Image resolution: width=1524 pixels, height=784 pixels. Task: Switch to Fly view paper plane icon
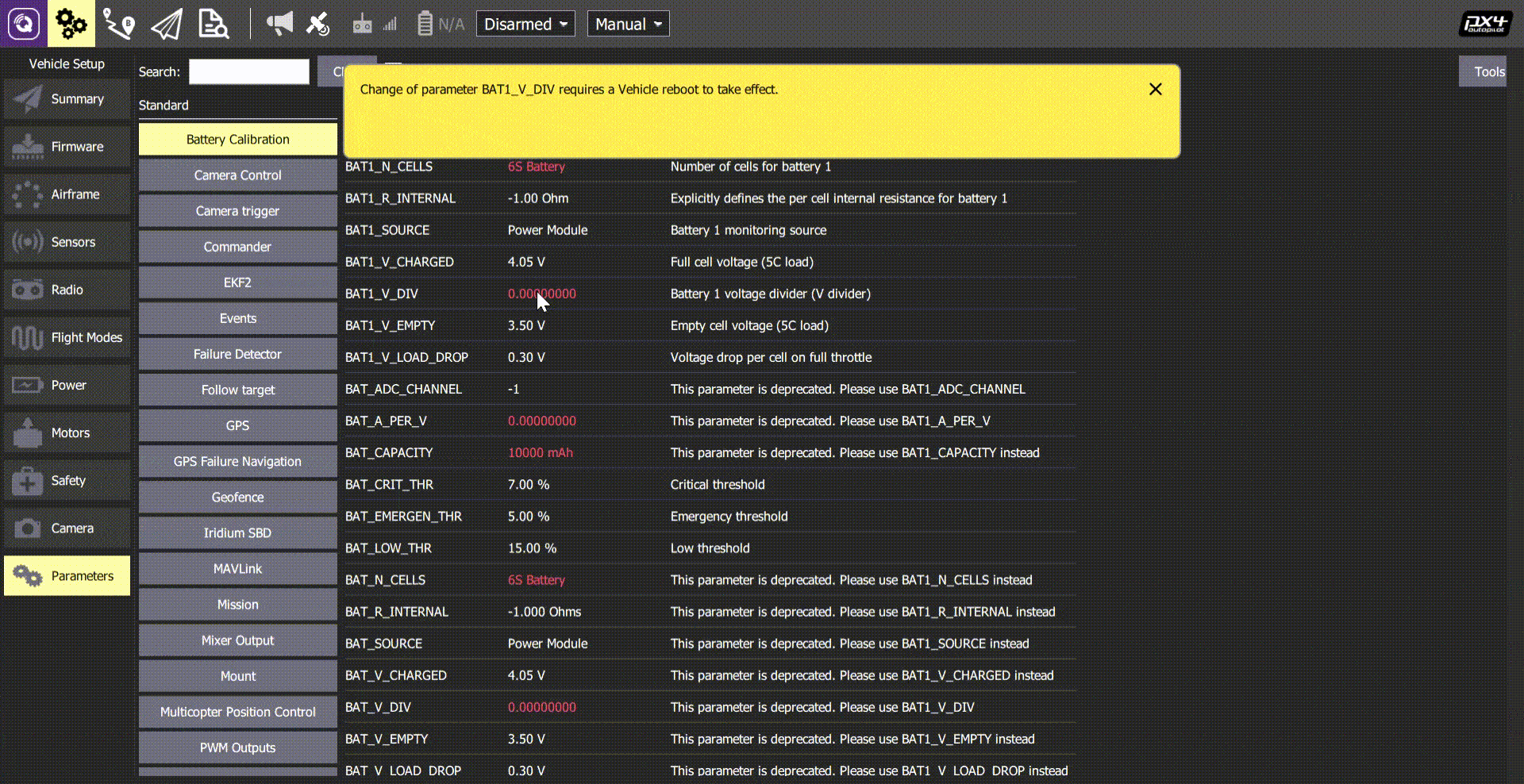click(167, 24)
